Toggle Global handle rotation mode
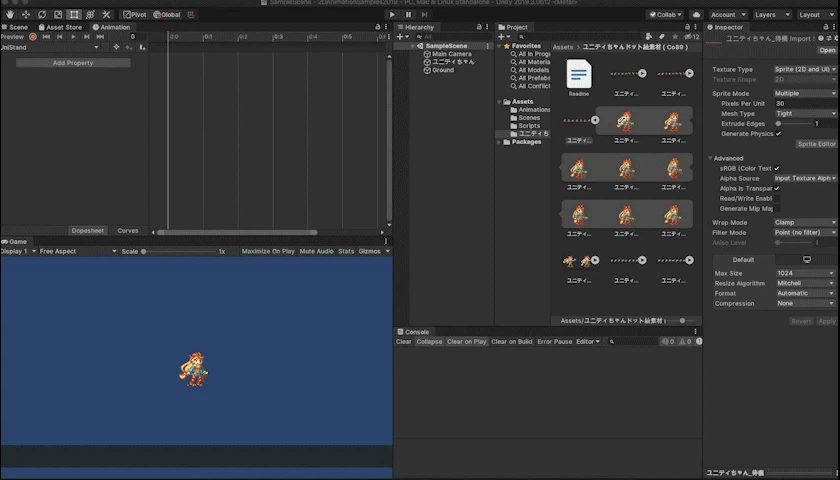 [167, 14]
